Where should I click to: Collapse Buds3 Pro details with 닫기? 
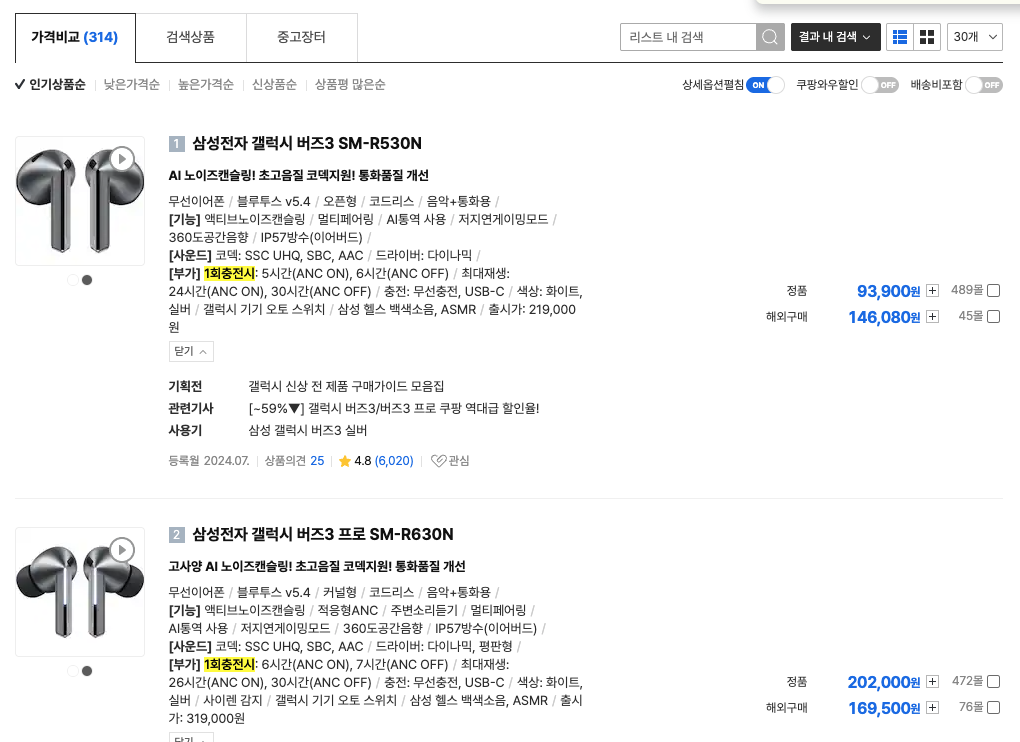coord(191,737)
